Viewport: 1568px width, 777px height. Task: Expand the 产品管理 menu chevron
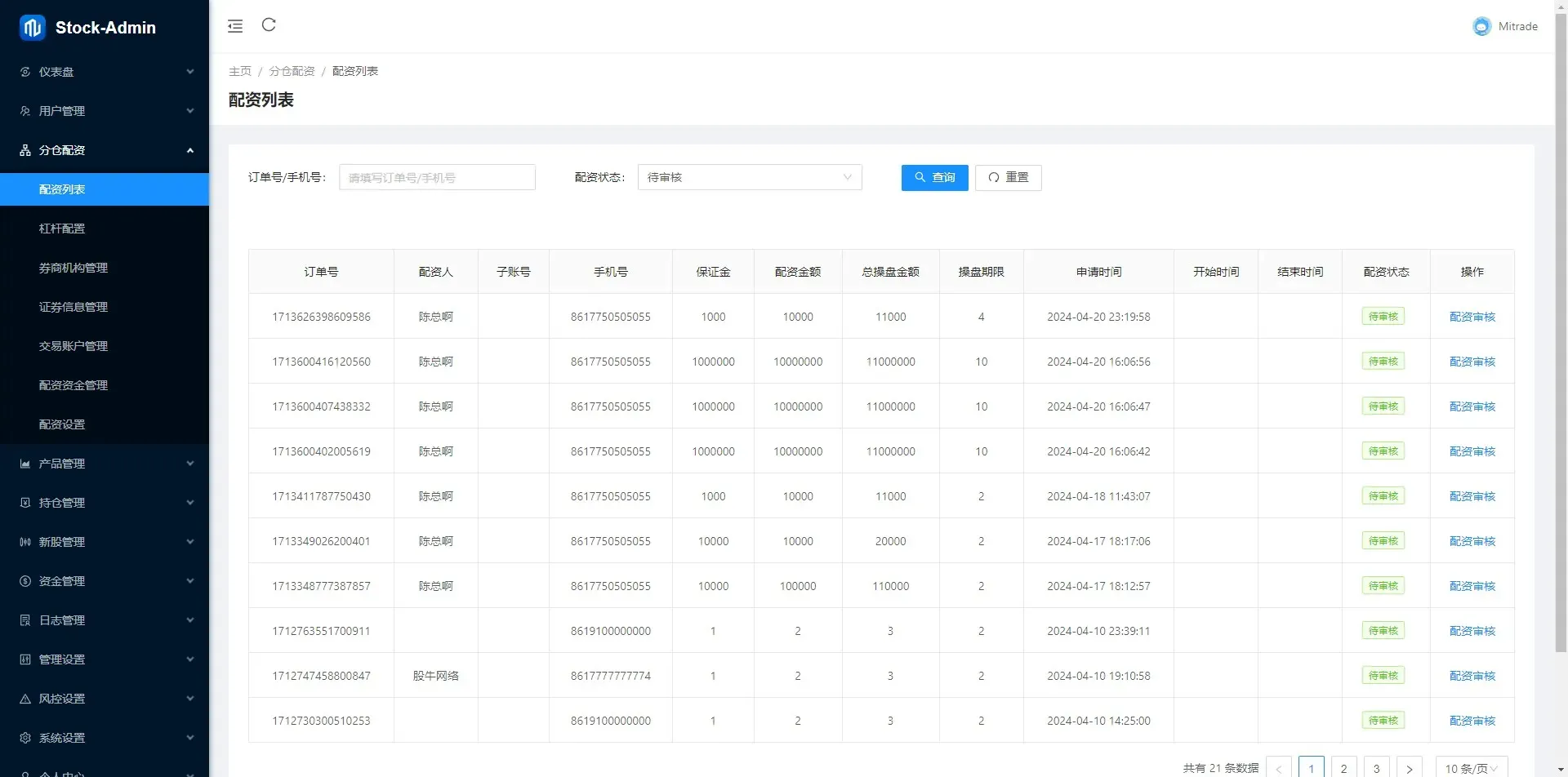click(190, 464)
